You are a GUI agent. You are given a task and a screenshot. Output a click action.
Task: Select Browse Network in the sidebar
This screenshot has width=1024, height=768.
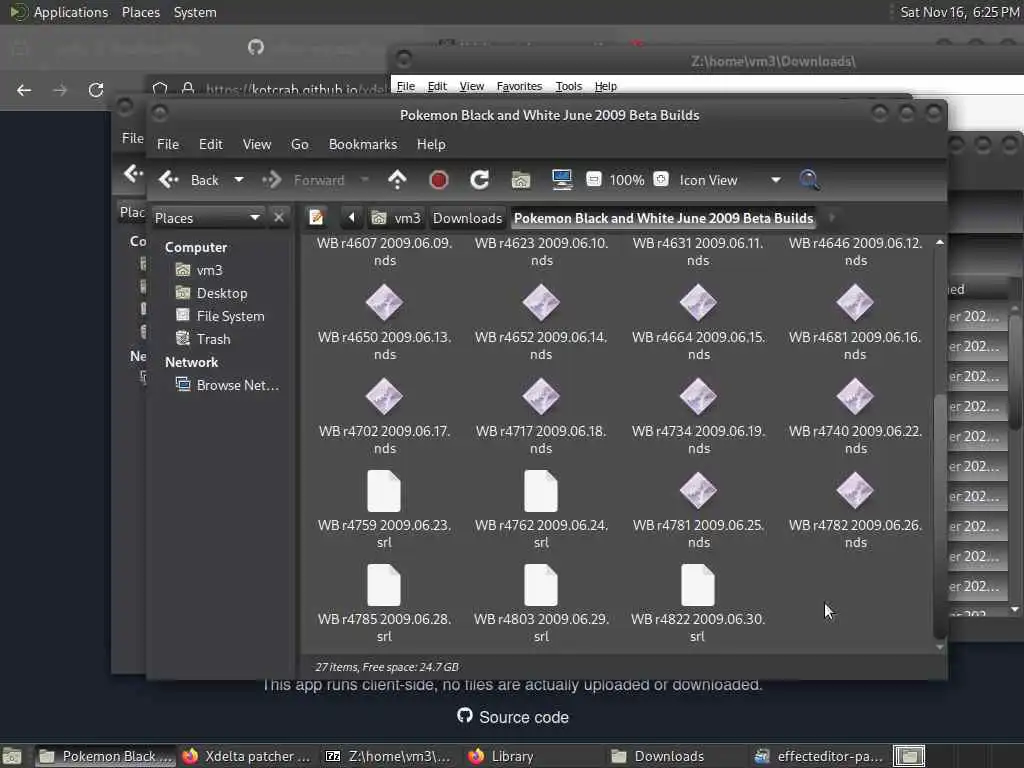[227, 385]
